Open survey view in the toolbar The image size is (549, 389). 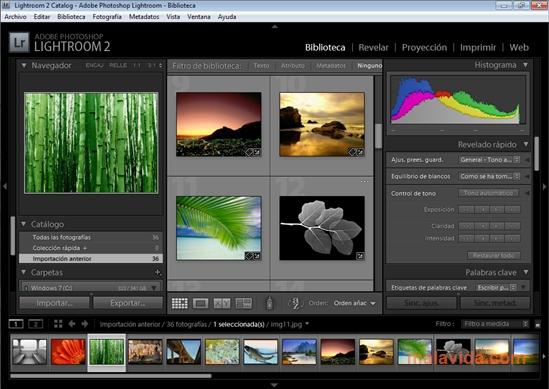tap(244, 303)
